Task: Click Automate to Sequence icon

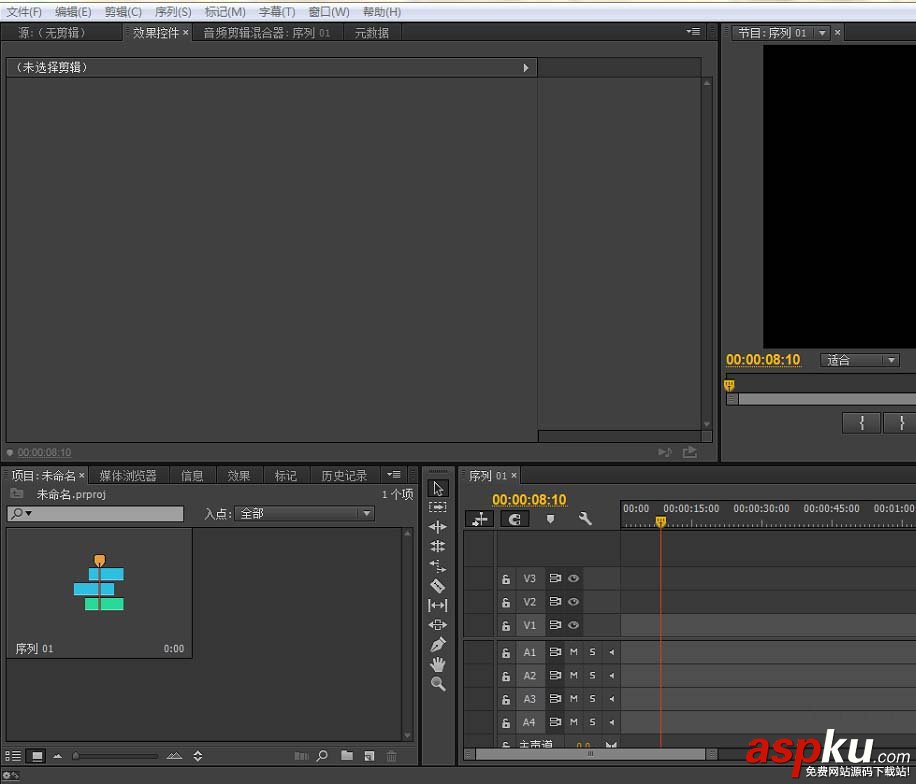Action: point(301,756)
